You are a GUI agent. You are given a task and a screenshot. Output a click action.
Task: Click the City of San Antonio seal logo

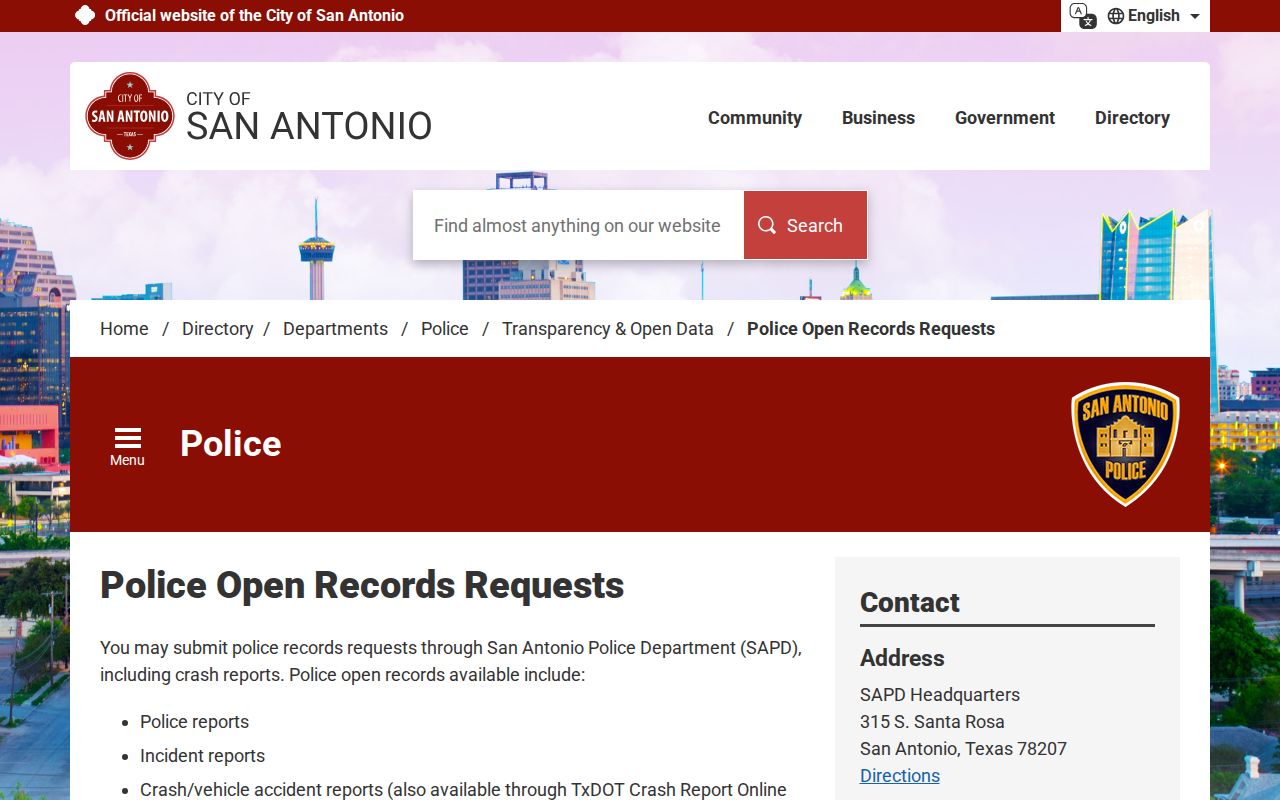tap(130, 116)
